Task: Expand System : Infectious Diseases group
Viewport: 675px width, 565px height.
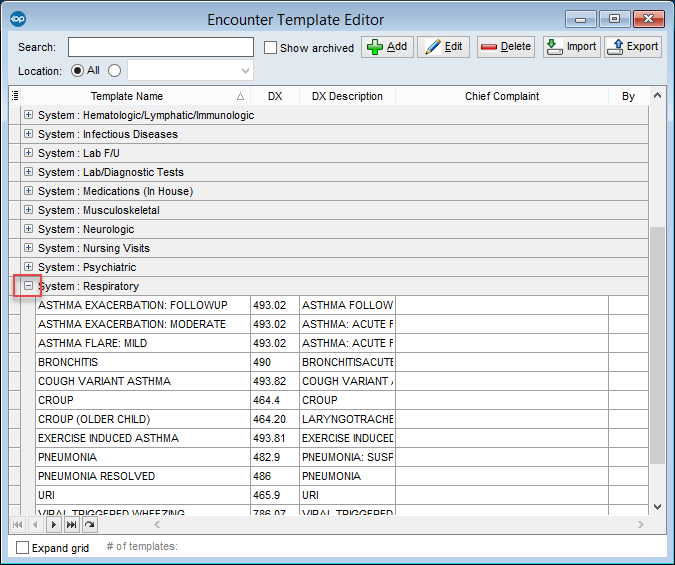Action: (x=28, y=133)
